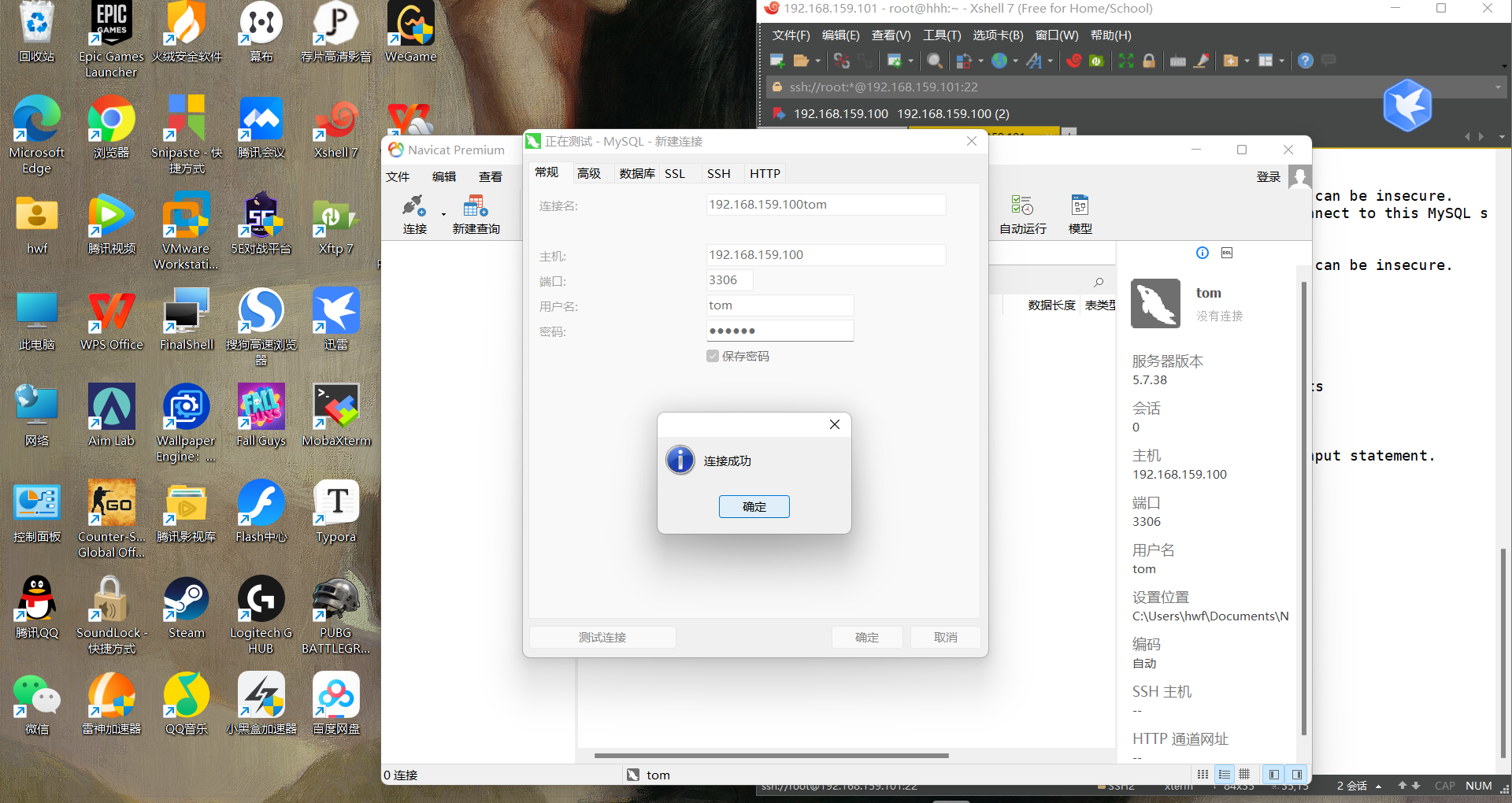Click the 取消 button in connection dialog
Image resolution: width=1512 pixels, height=803 pixels.
[945, 637]
